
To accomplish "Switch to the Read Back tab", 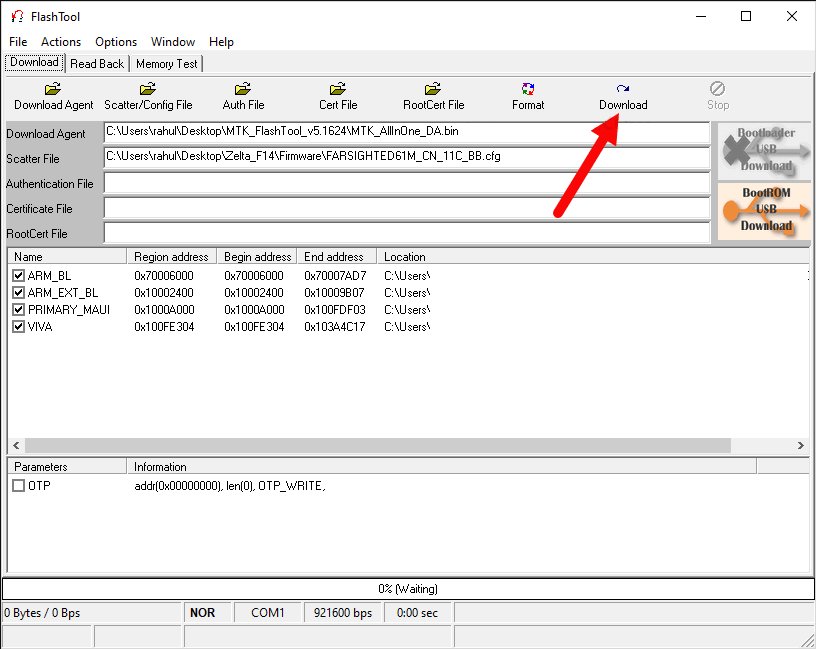I will point(96,63).
